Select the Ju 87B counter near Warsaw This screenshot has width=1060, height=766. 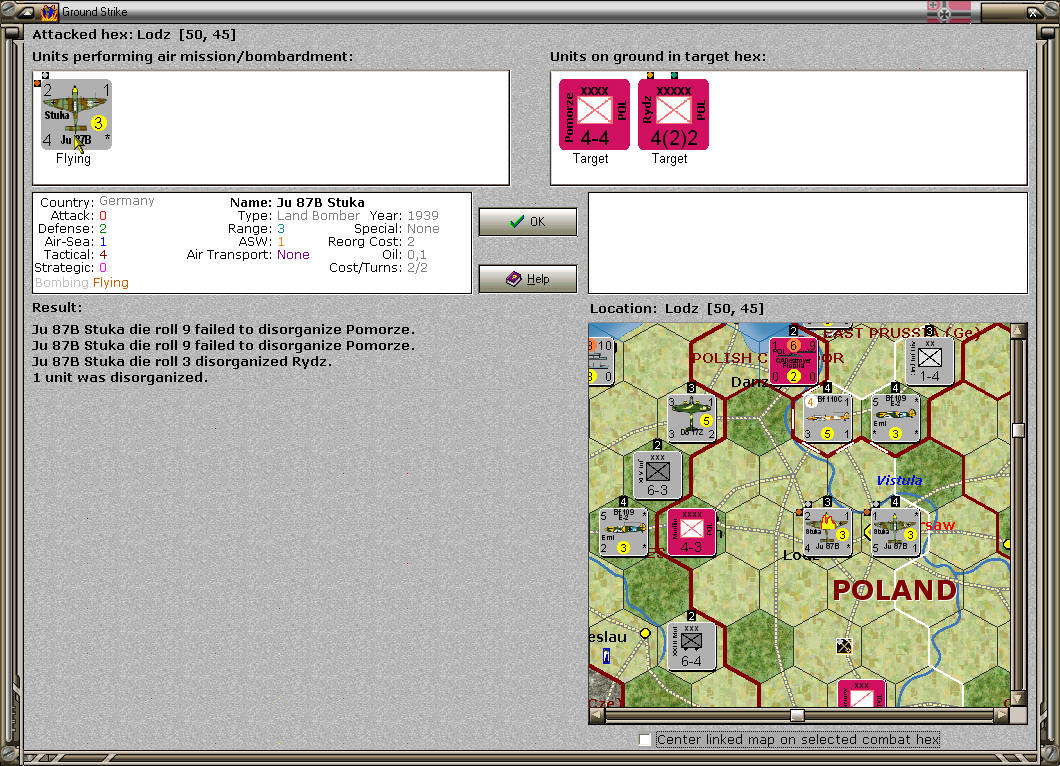point(895,532)
